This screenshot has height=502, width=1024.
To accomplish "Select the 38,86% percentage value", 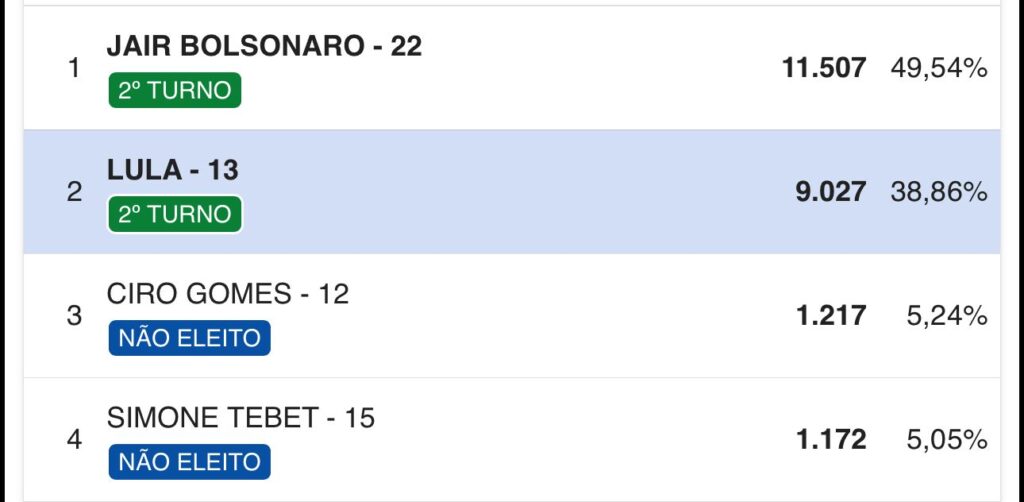I will tap(939, 192).
